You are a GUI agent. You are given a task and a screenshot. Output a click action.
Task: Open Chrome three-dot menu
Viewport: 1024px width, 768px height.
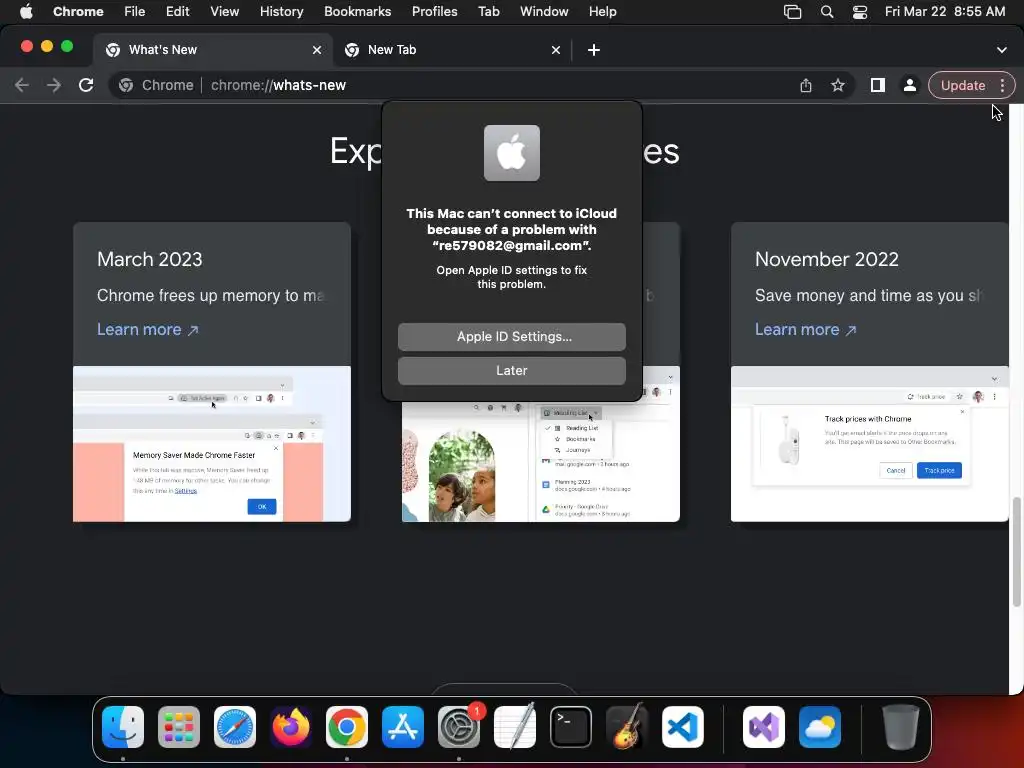click(1002, 85)
